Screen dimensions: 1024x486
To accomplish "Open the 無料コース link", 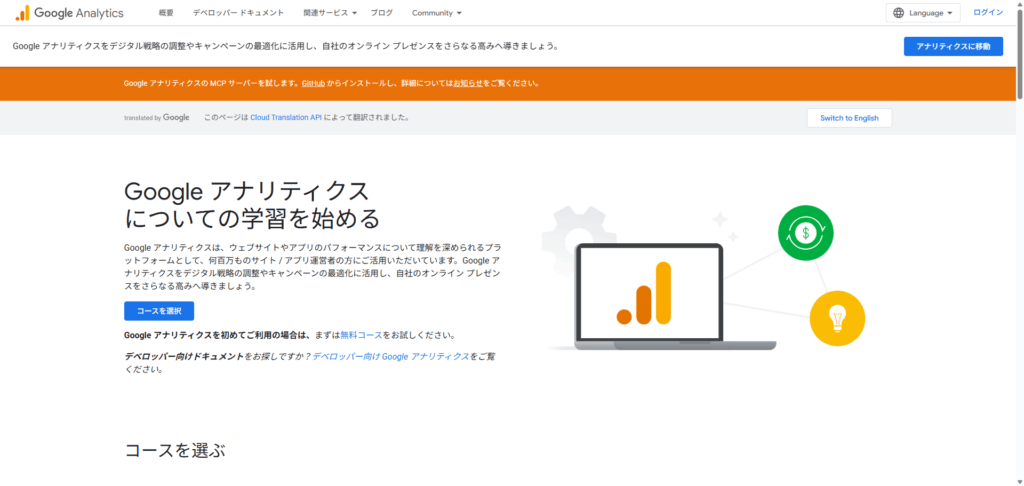I will (361, 335).
